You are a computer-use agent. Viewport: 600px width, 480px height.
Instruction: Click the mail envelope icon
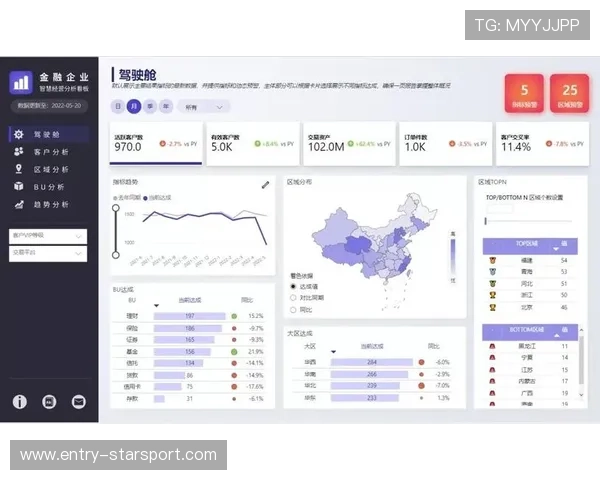(79, 401)
